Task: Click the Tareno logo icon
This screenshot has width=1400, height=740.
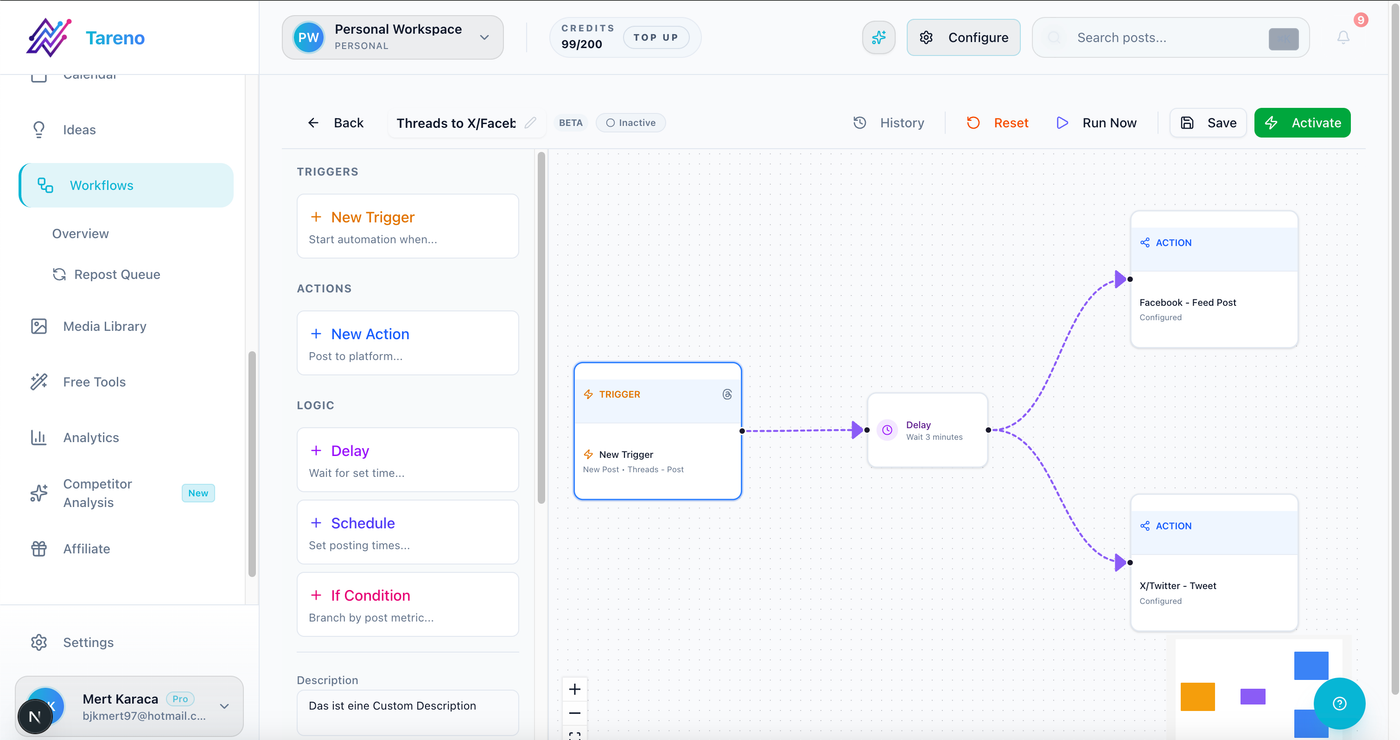Action: click(48, 37)
